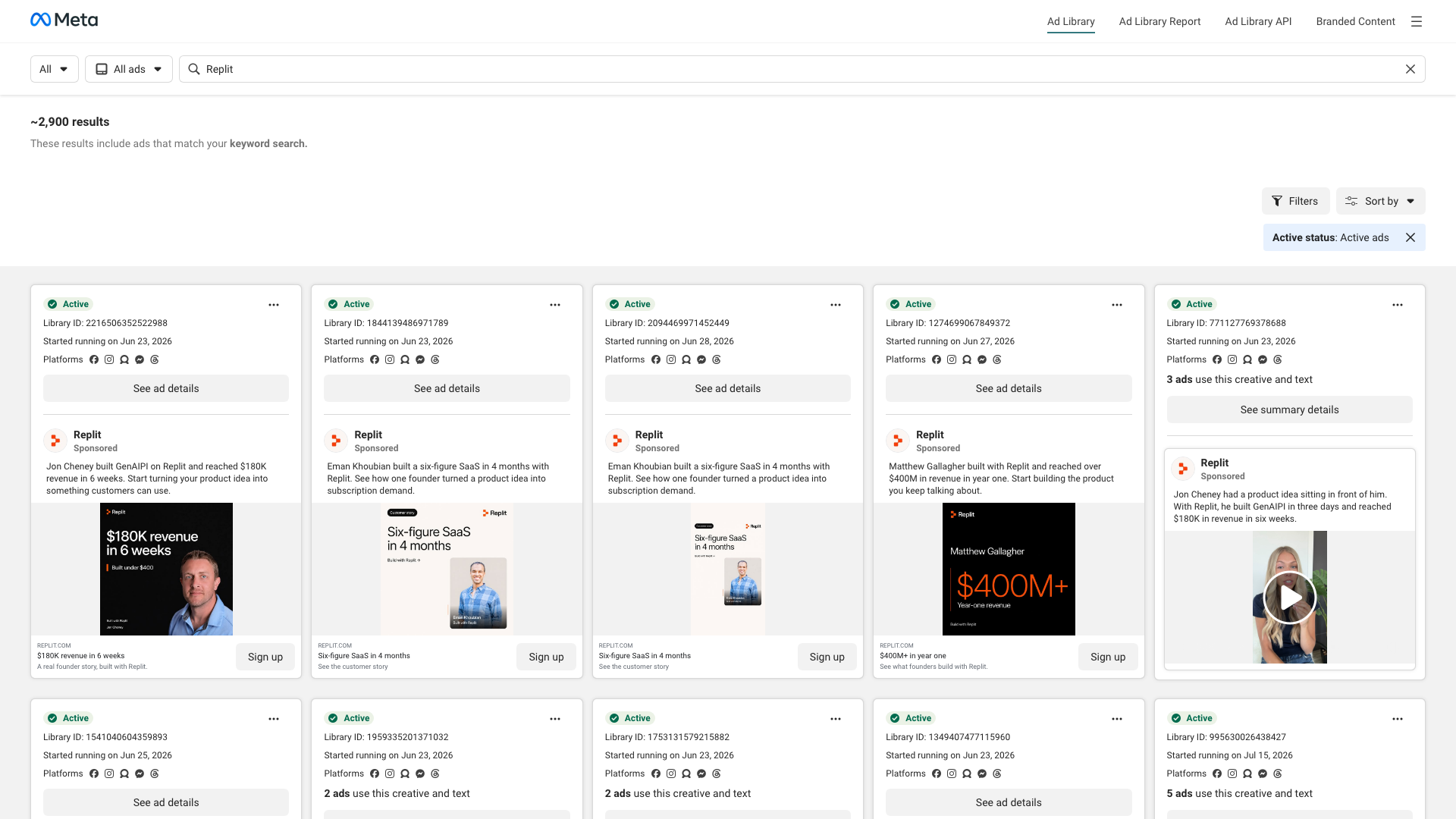The width and height of the screenshot is (1456, 819).
Task: Click Replit avatar on Matthew Gallagher ad
Action: 898,441
